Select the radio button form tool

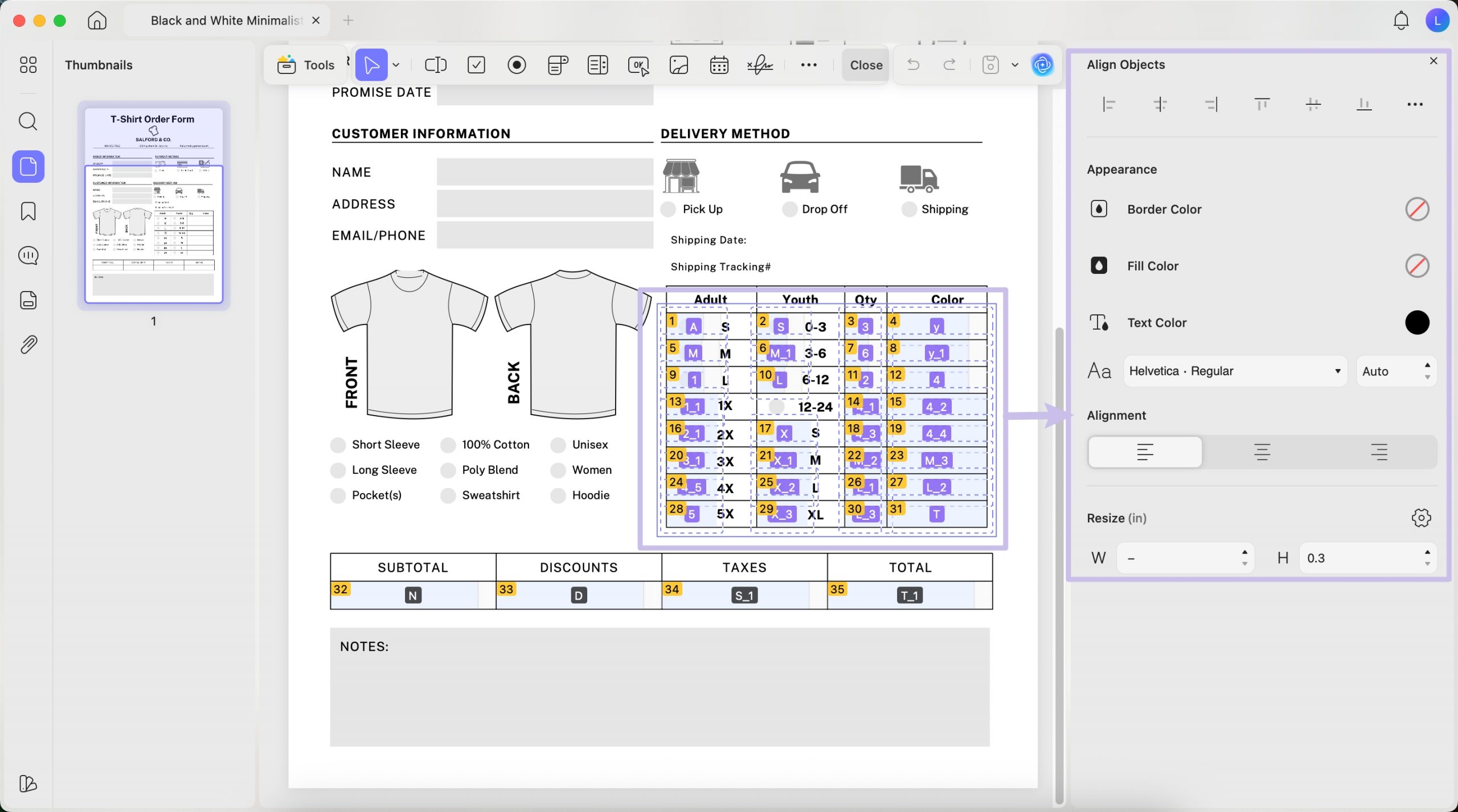pyautogui.click(x=517, y=65)
